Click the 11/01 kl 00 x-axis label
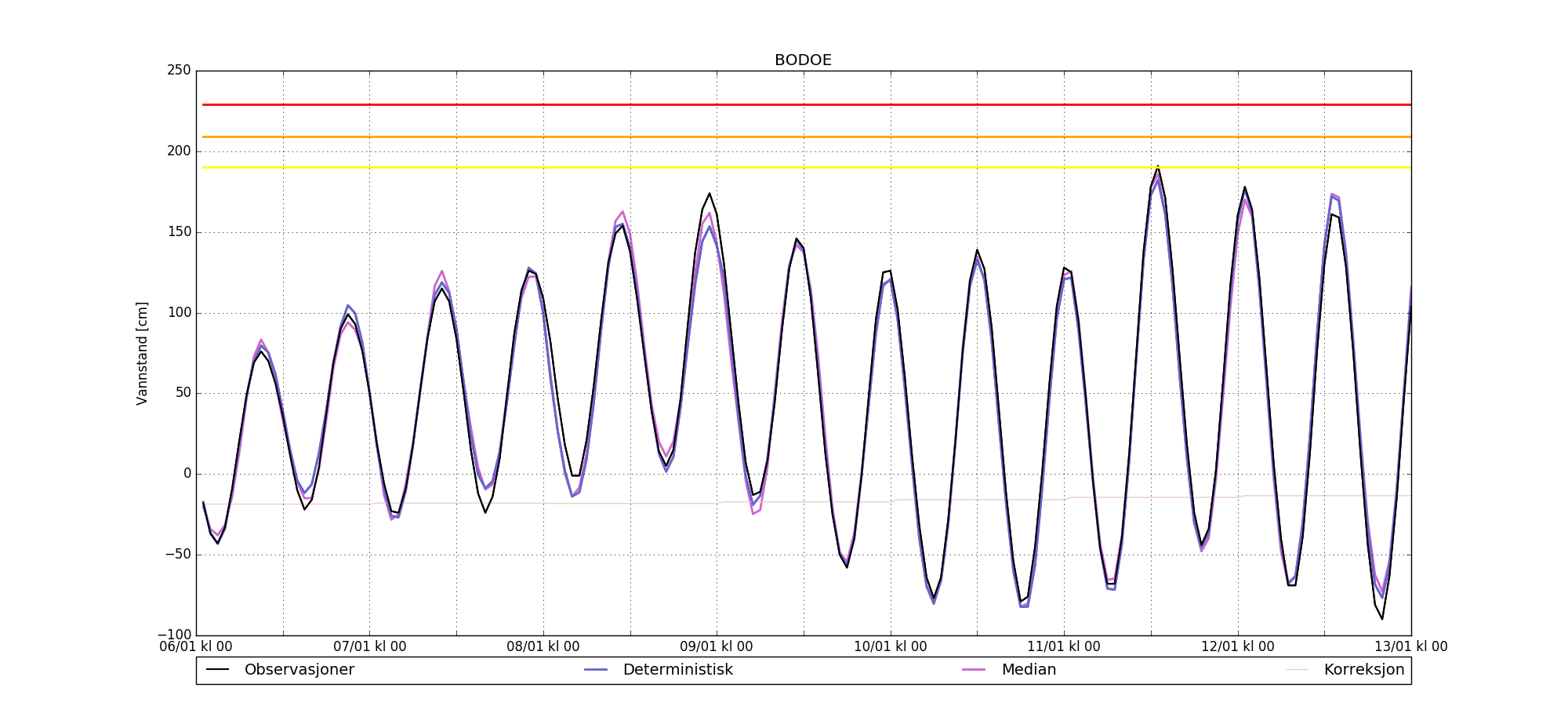 tap(1063, 647)
